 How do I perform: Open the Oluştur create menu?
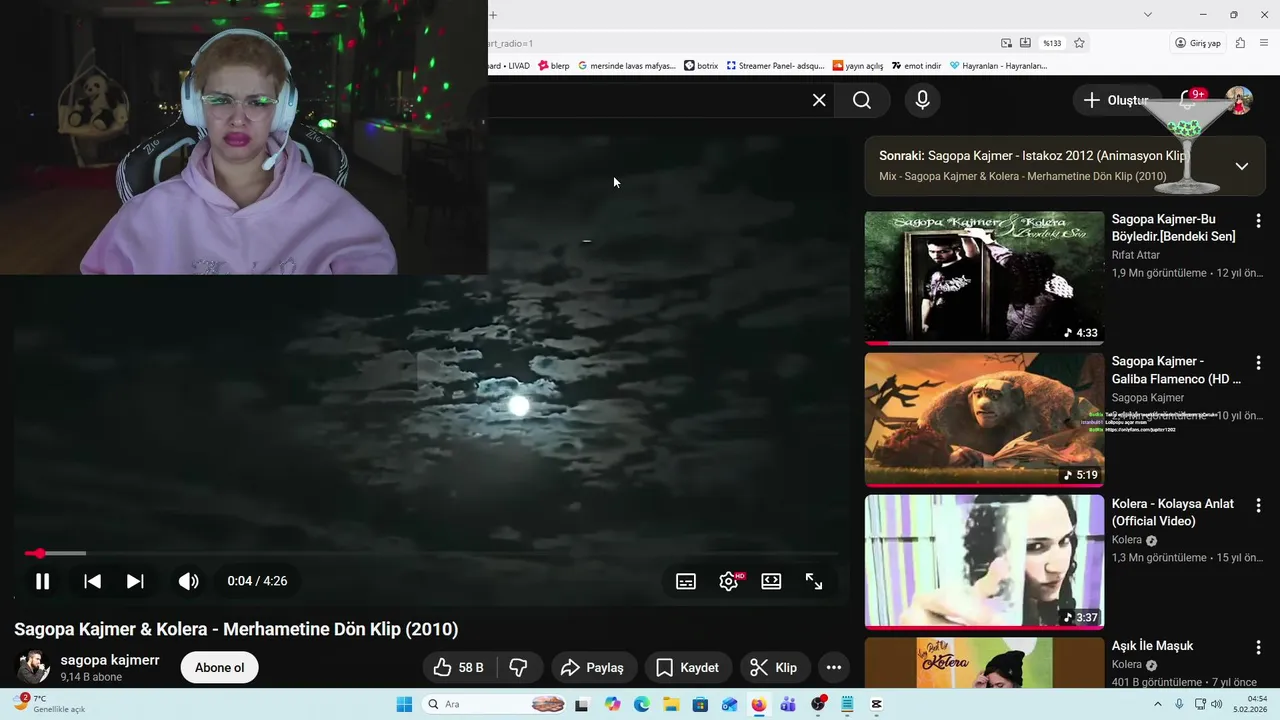coord(1115,100)
